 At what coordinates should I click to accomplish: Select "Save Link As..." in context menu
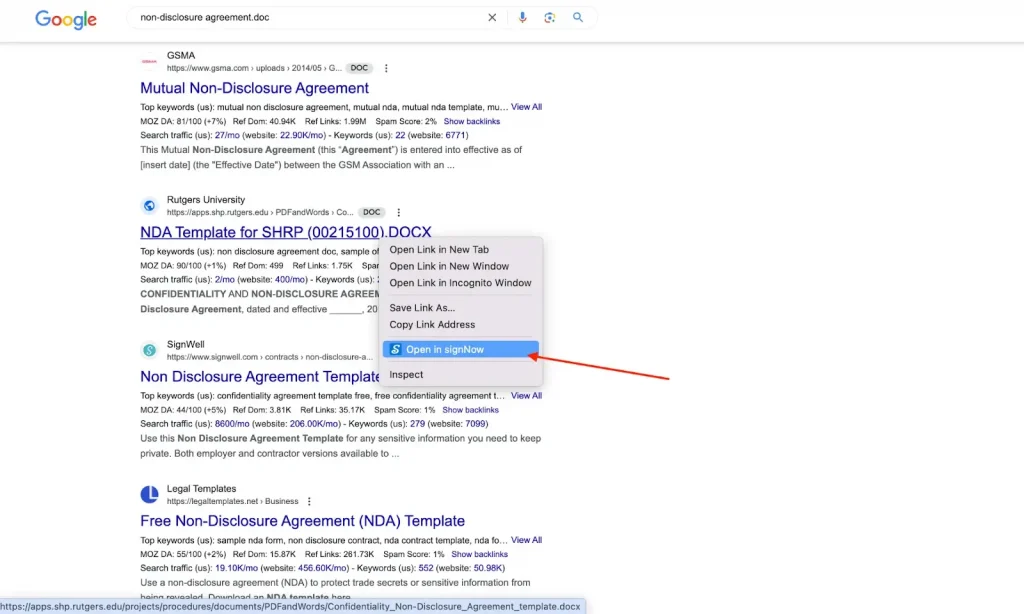(422, 308)
